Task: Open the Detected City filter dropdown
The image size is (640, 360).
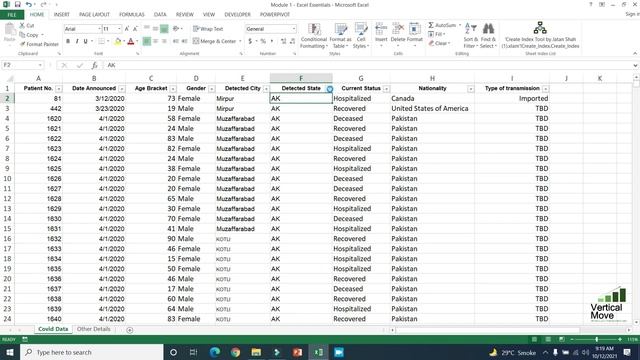Action: (266, 89)
